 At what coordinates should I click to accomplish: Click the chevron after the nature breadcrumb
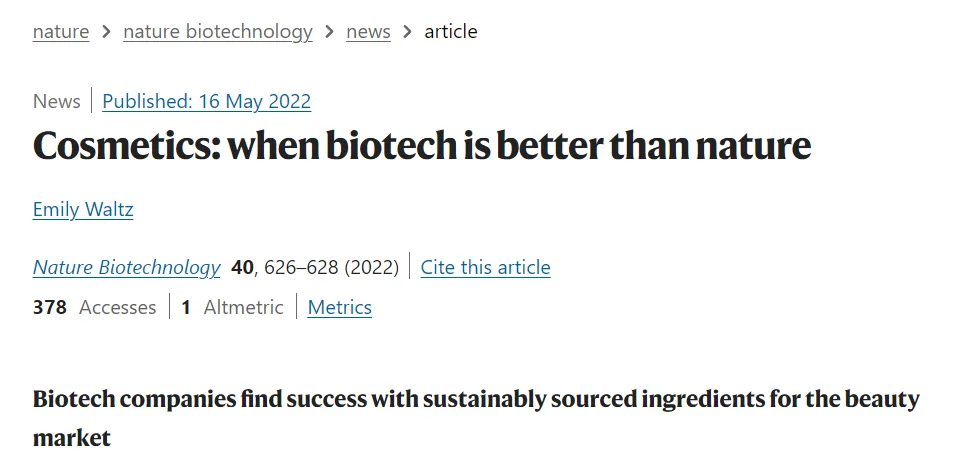pyautogui.click(x=106, y=32)
